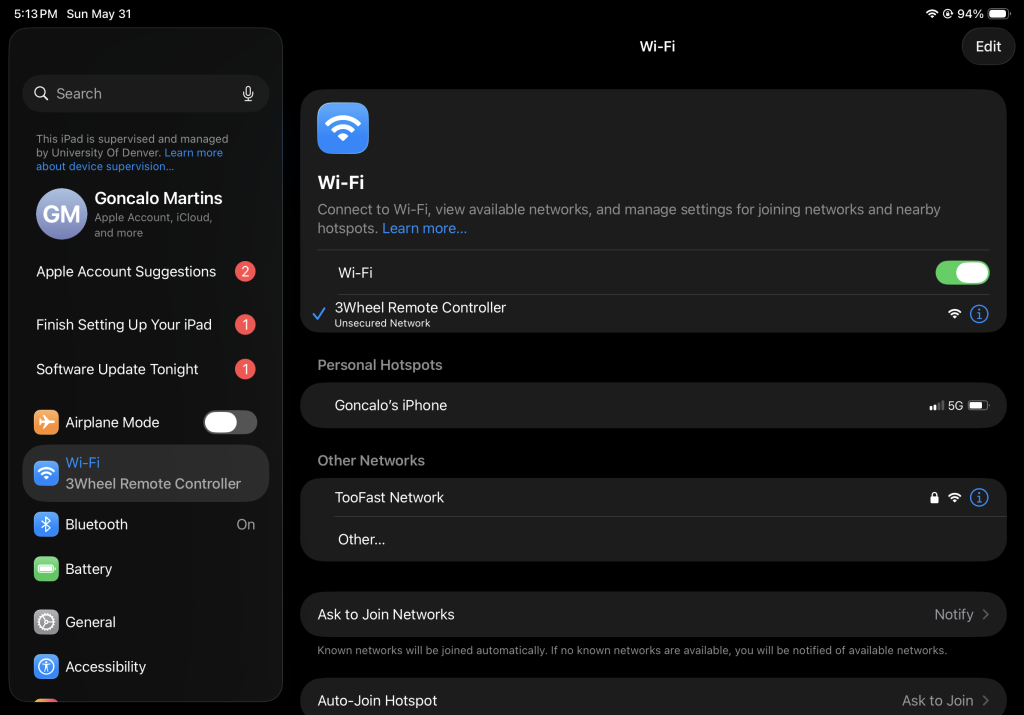Click the Airplane Mode orange icon

[46, 422]
